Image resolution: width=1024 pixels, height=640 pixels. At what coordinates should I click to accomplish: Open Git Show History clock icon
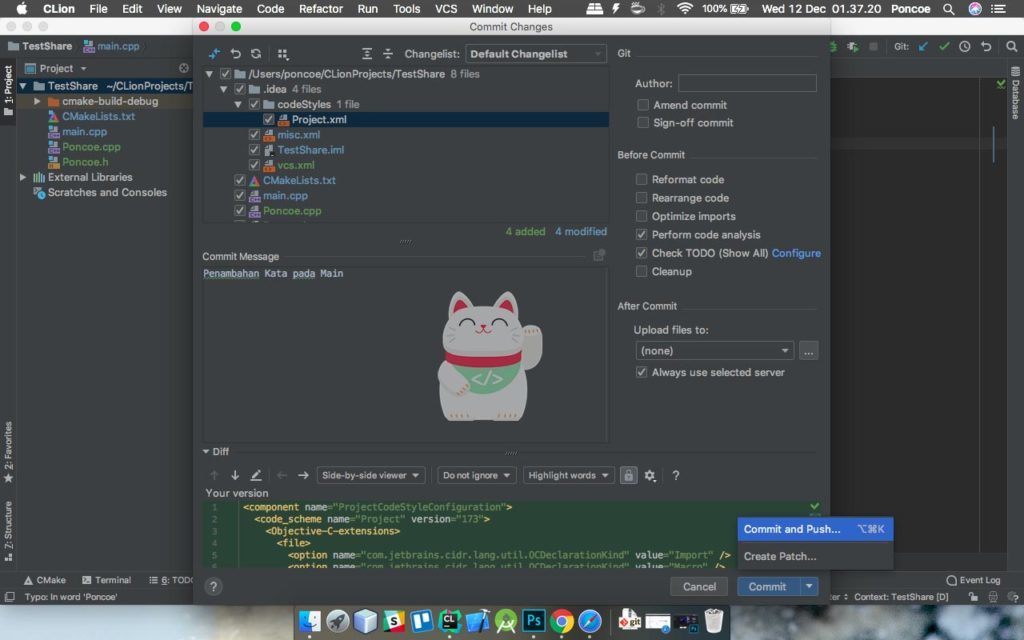click(x=965, y=46)
